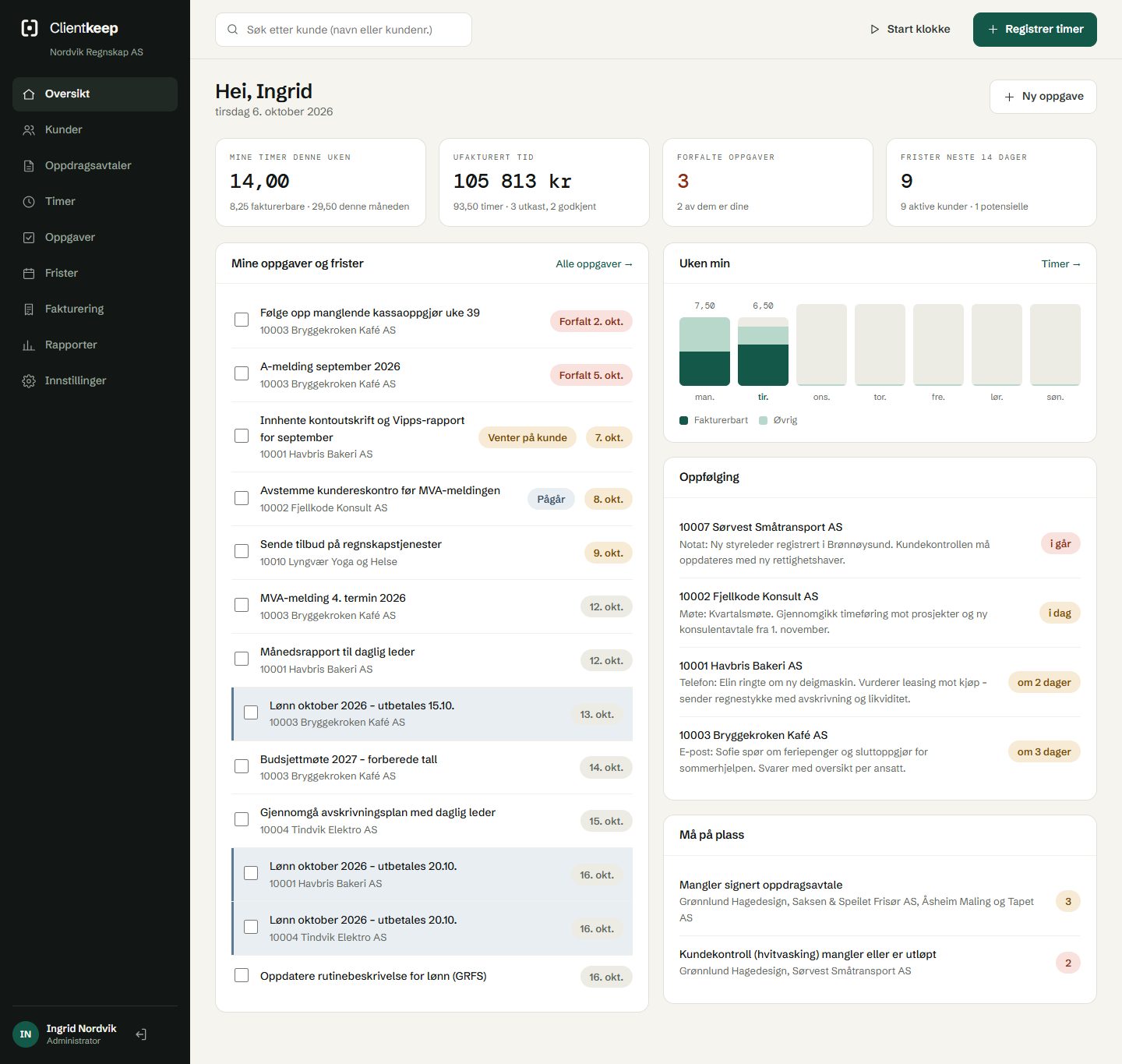Click the calendar icon beside Frister
The width and height of the screenshot is (1122, 1064).
click(x=29, y=274)
